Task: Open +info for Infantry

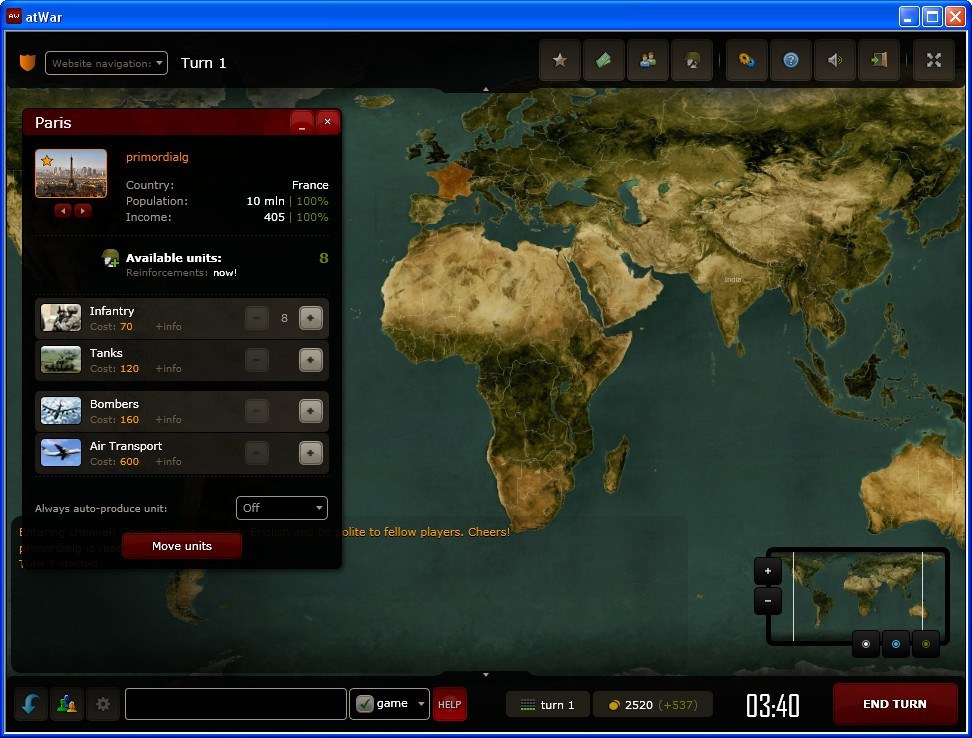Action: point(168,327)
